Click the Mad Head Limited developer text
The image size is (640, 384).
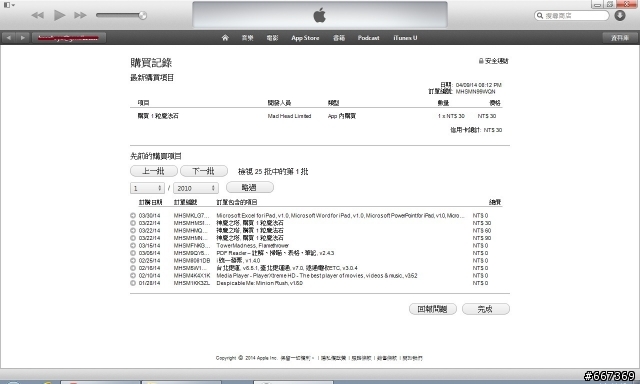coord(289,116)
